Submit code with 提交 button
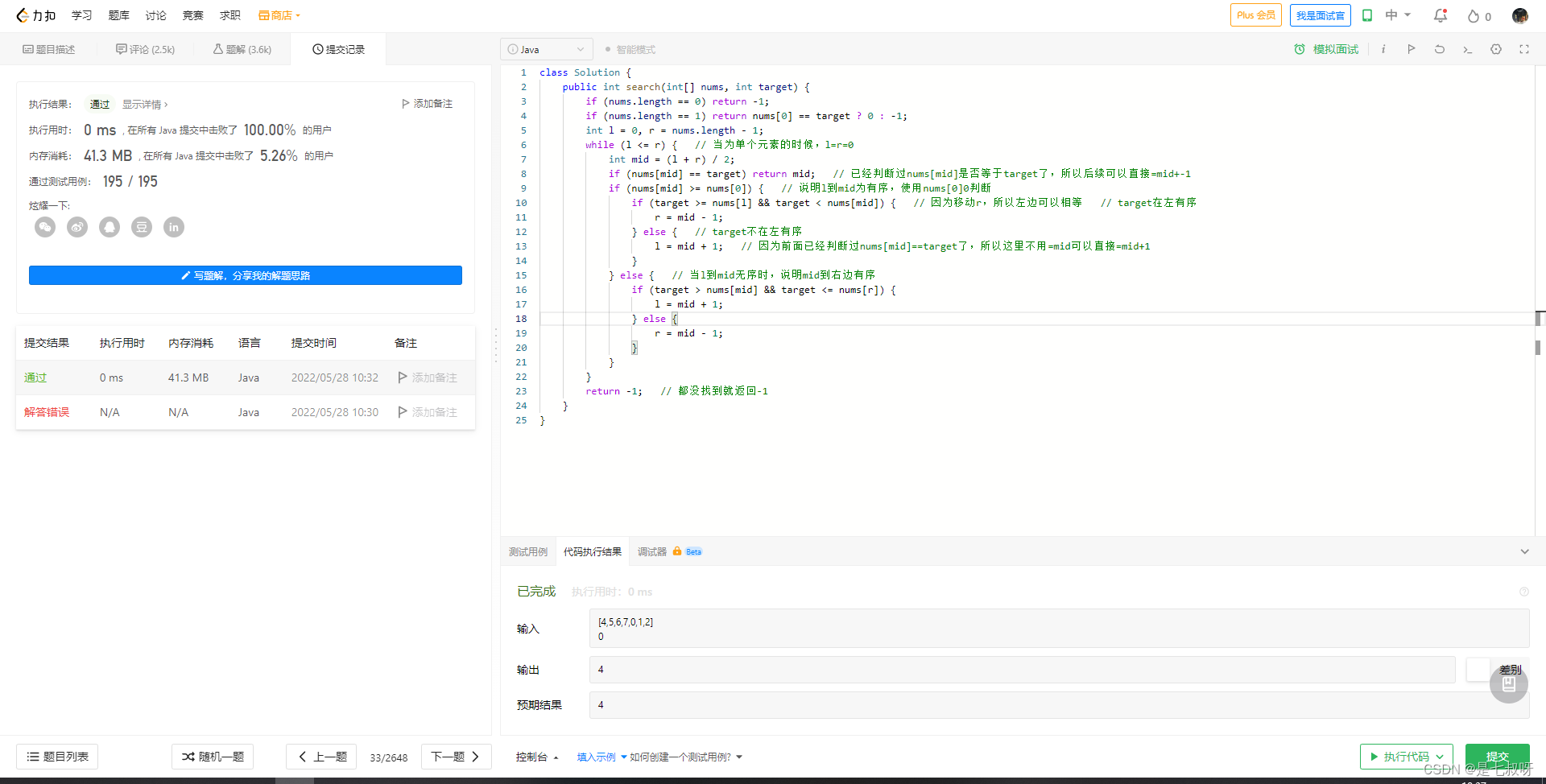Screen dimensions: 1546x784 [1497, 757]
